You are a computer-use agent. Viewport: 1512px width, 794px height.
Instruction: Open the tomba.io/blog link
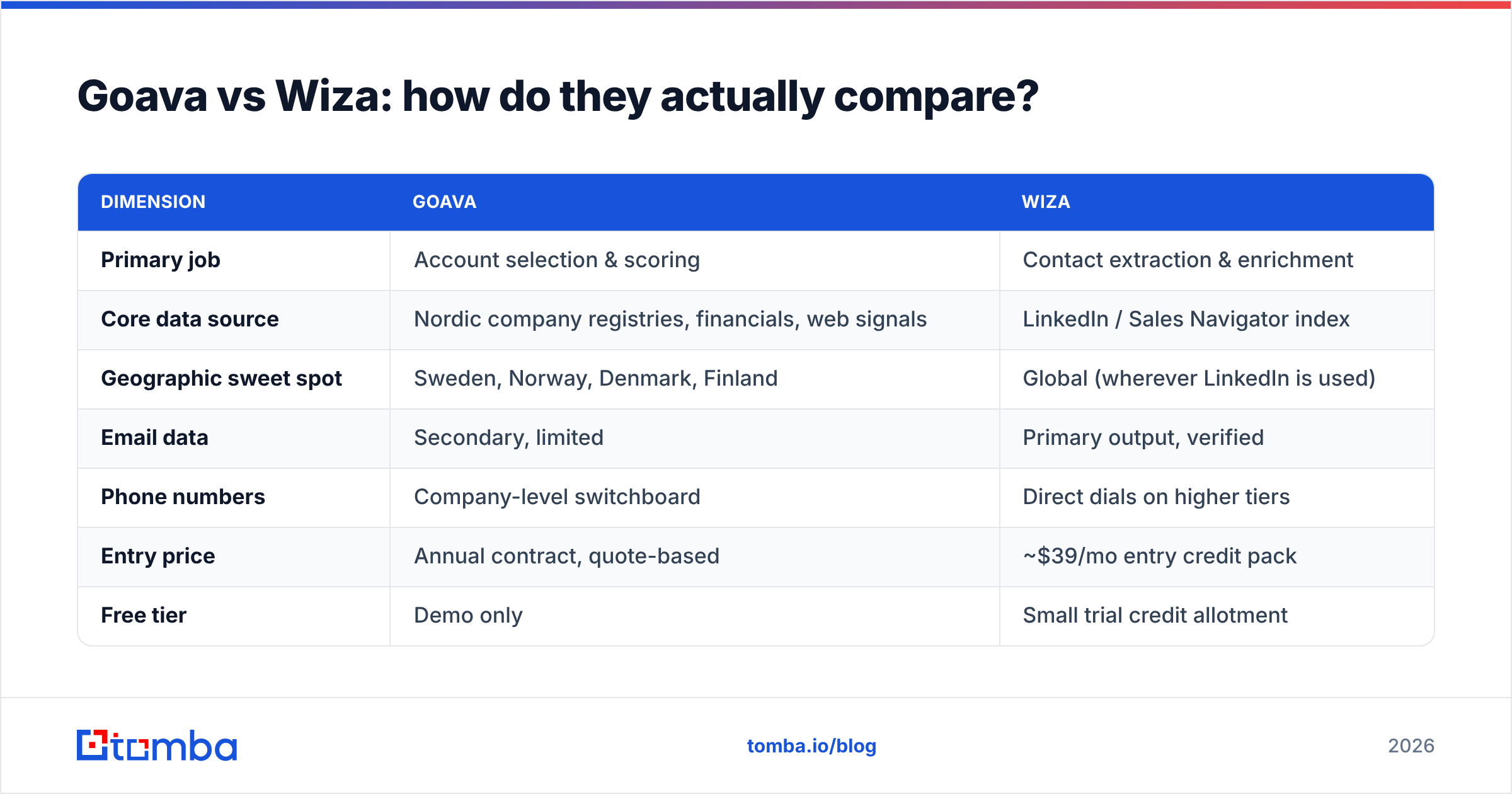click(811, 746)
